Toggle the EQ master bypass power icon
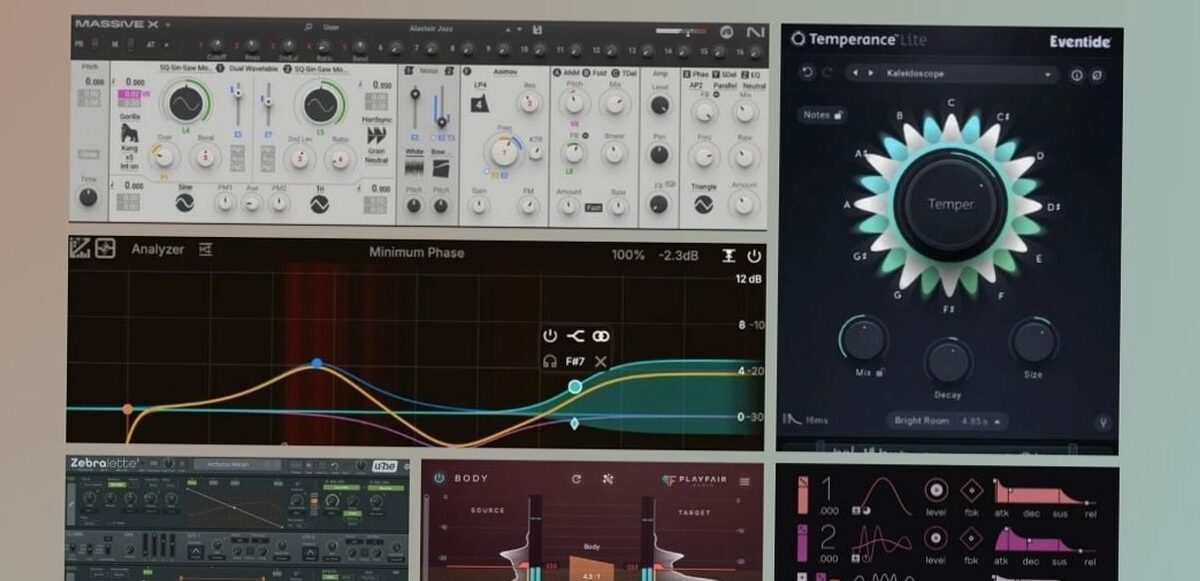1200x581 pixels. pyautogui.click(x=755, y=253)
